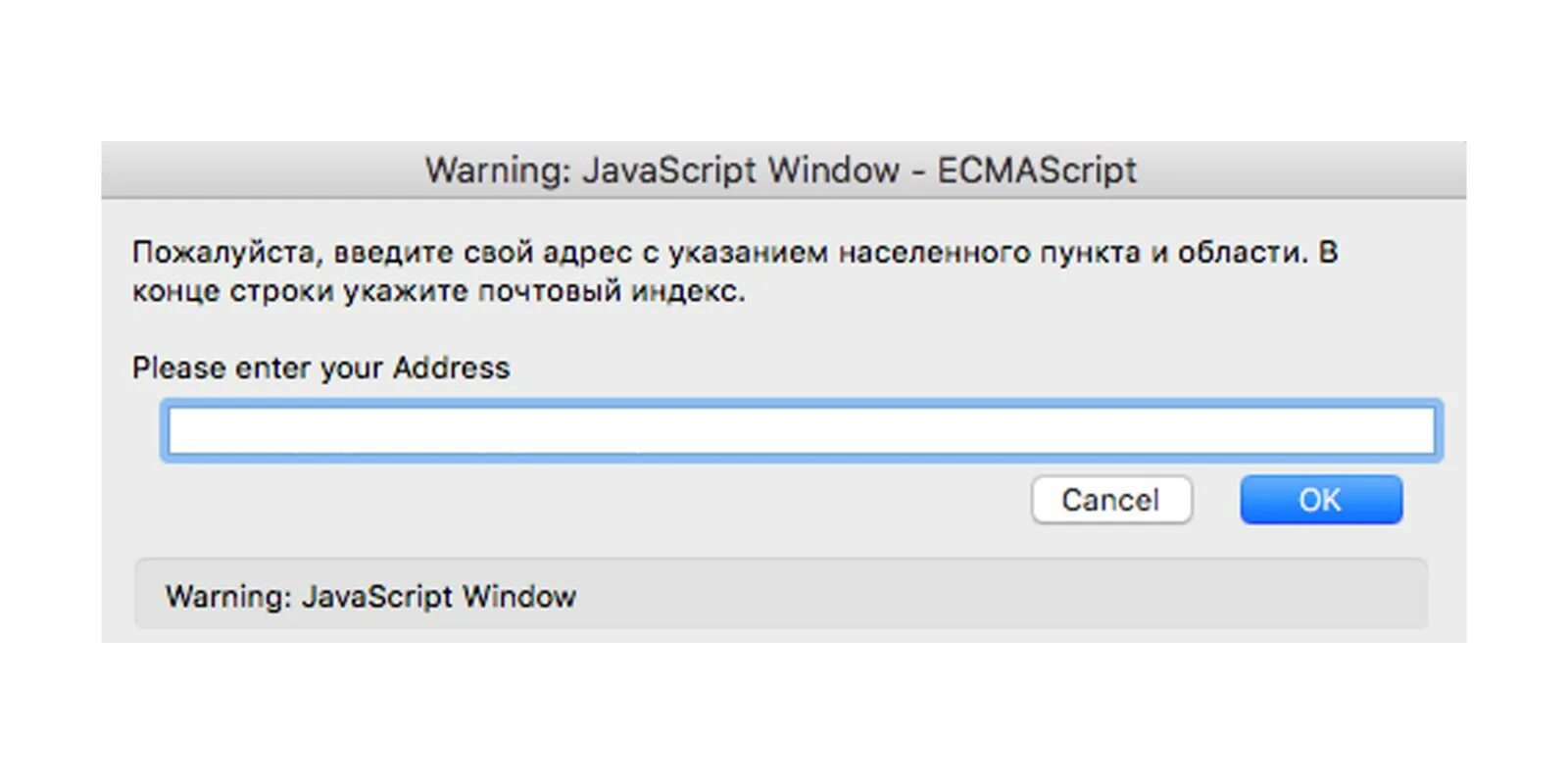The image size is (1568, 784).
Task: Click the 'Please enter your Address' label
Action: [x=321, y=367]
